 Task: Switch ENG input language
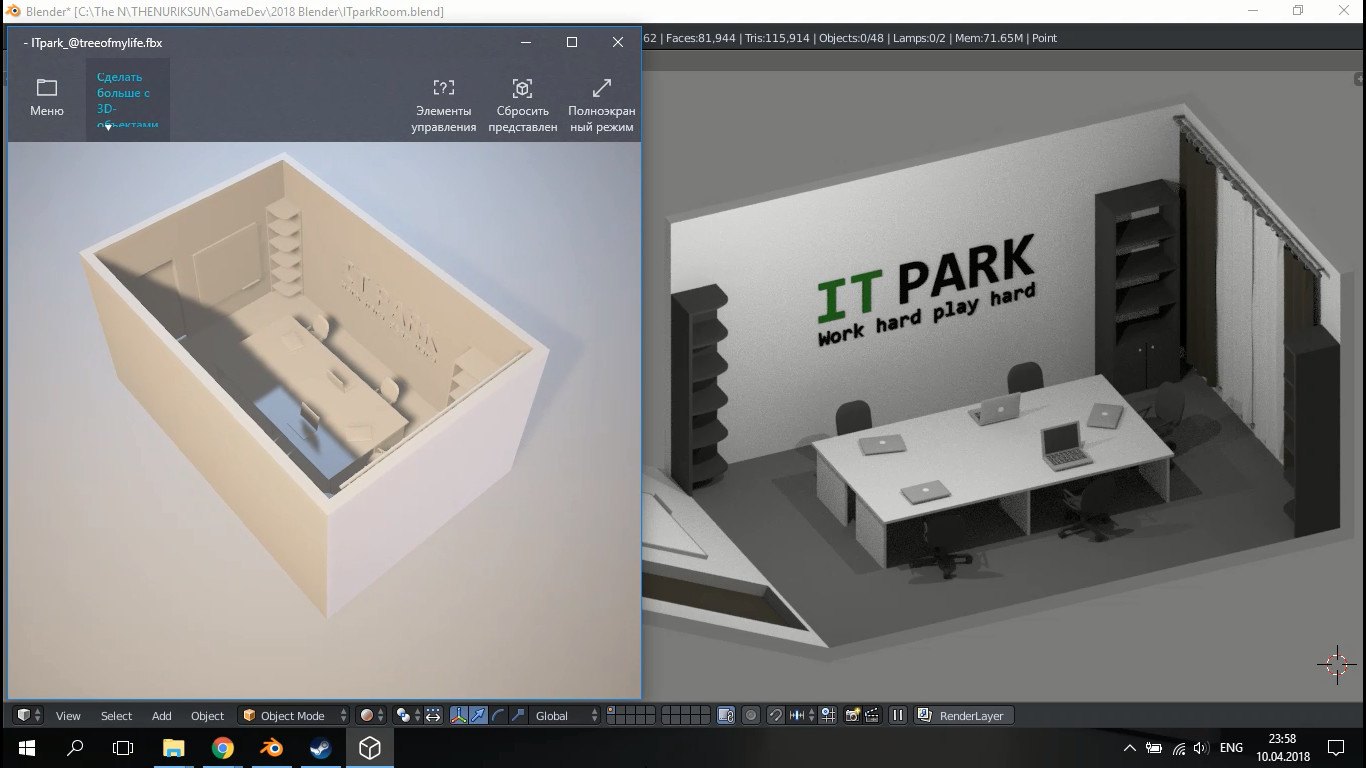click(1231, 747)
